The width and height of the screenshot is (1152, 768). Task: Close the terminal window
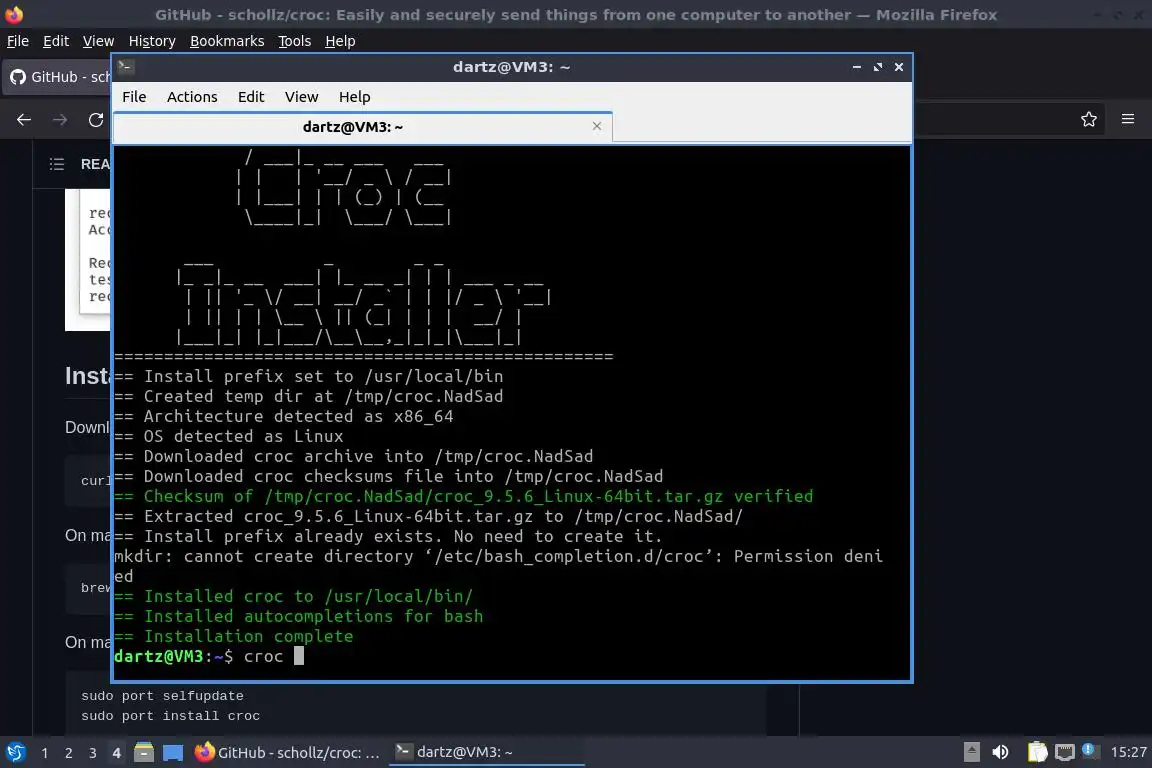tap(899, 67)
